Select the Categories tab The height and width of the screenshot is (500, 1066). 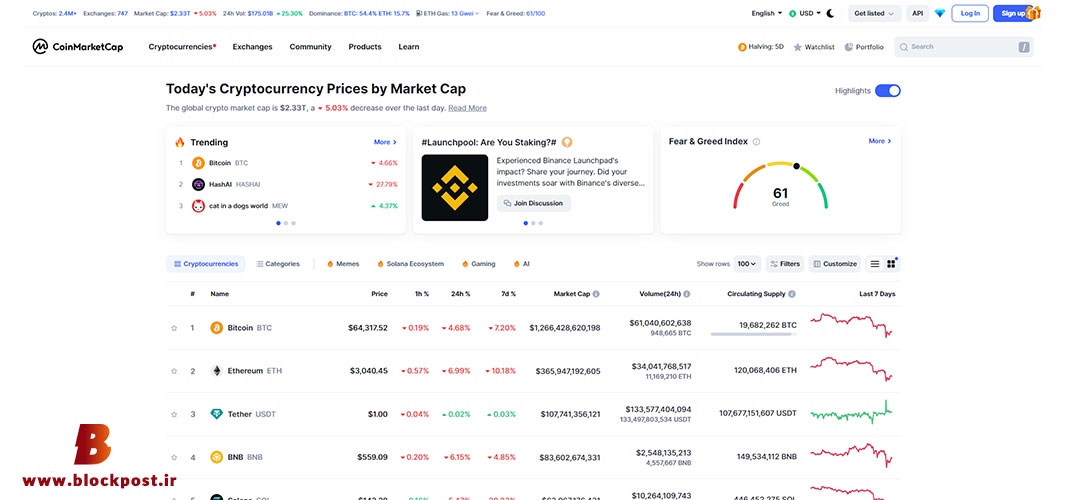pyautogui.click(x=278, y=264)
